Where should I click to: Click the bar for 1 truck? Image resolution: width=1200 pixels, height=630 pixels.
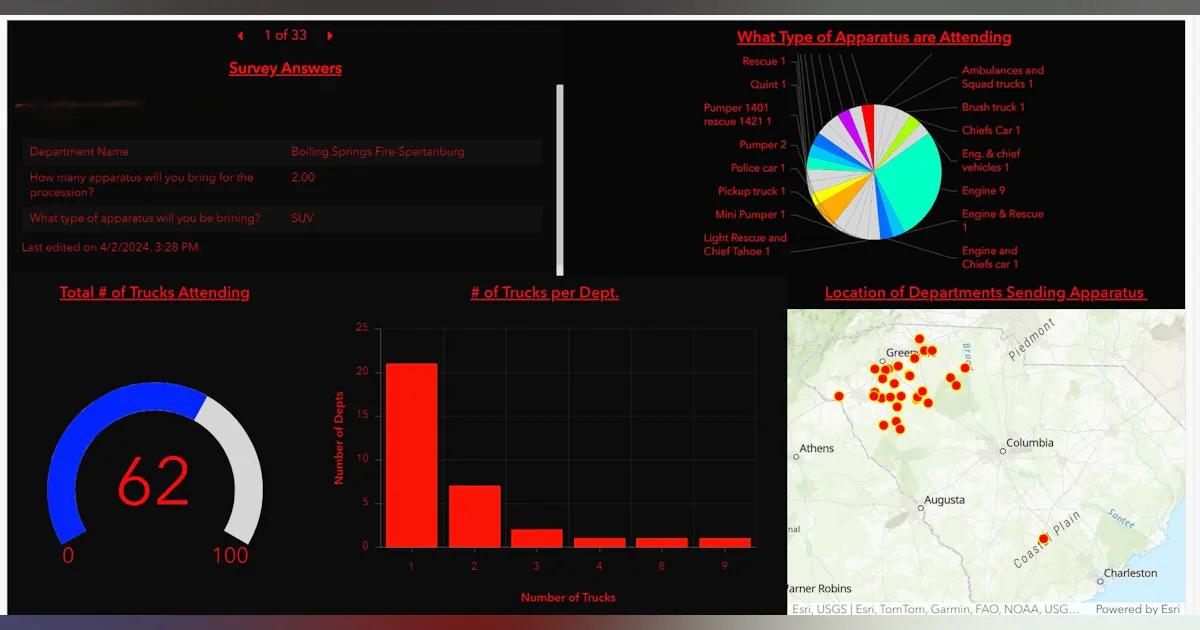(412, 455)
